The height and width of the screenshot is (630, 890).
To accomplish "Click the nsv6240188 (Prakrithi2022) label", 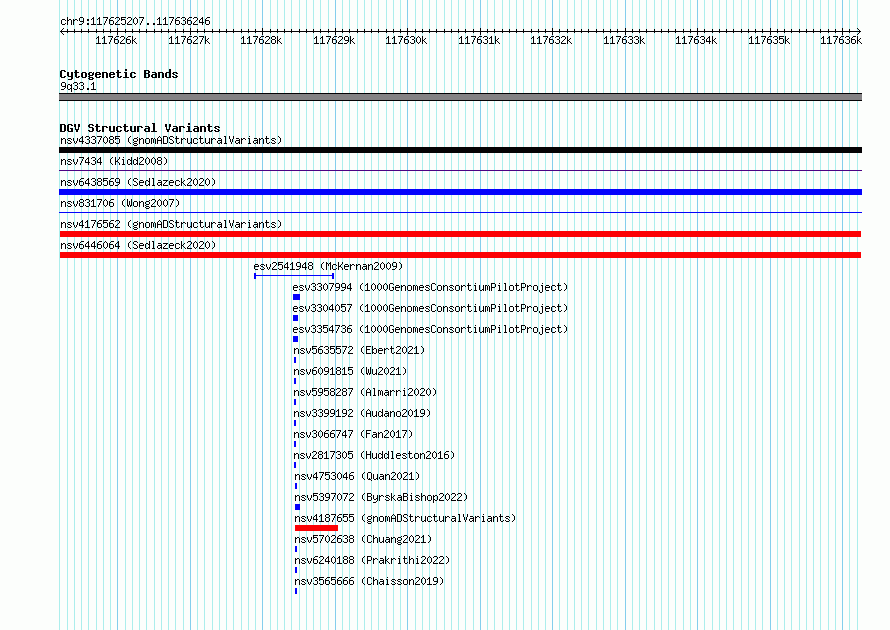I will click(x=372, y=560).
